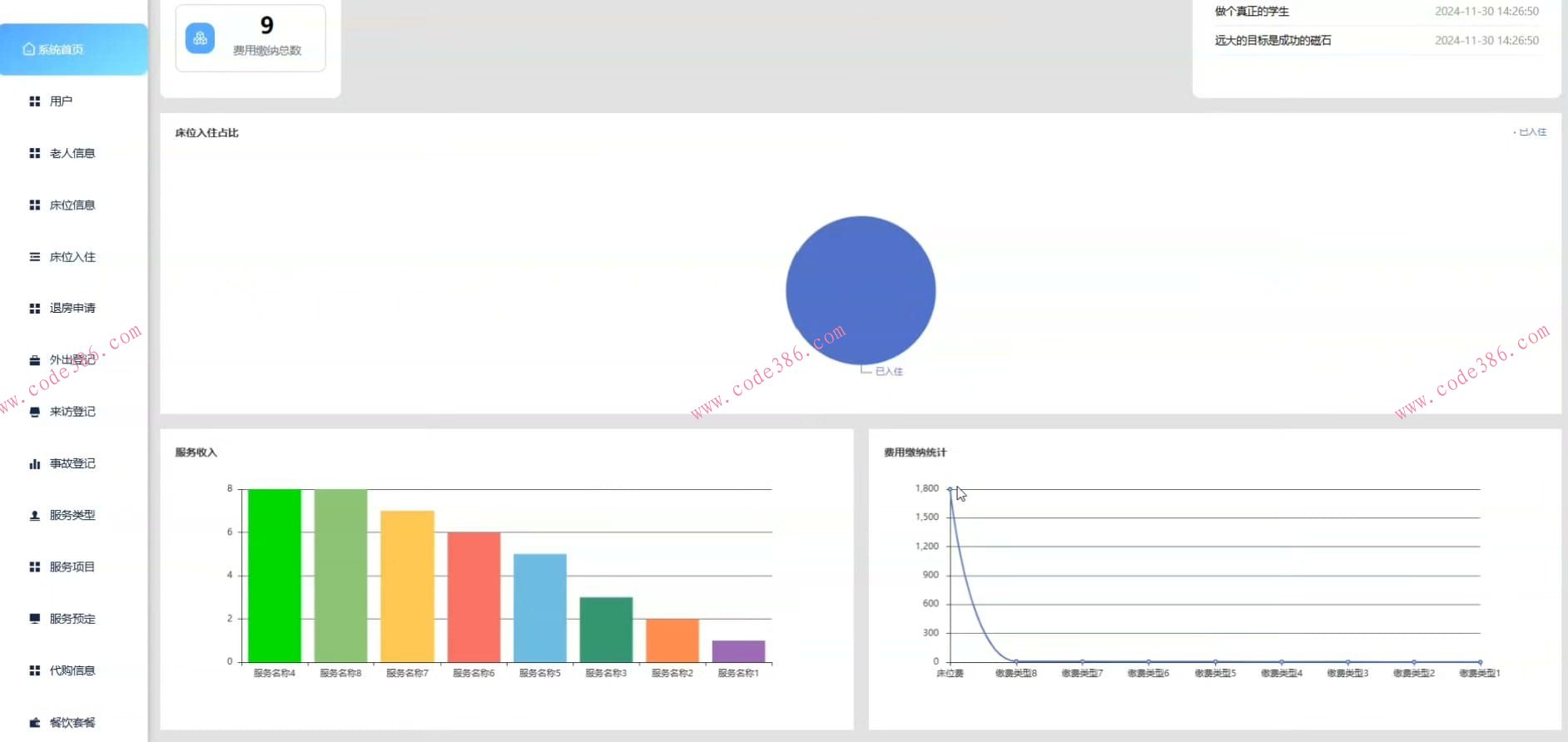Select the 缴费类型5 data point on line chart
Screen dimensions: 1568x742
tap(1215, 662)
